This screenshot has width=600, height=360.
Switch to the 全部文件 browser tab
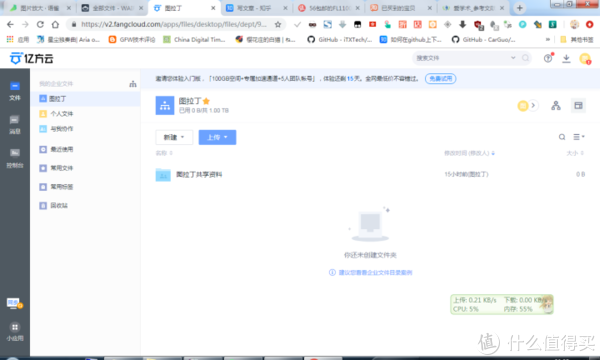click(x=112, y=8)
